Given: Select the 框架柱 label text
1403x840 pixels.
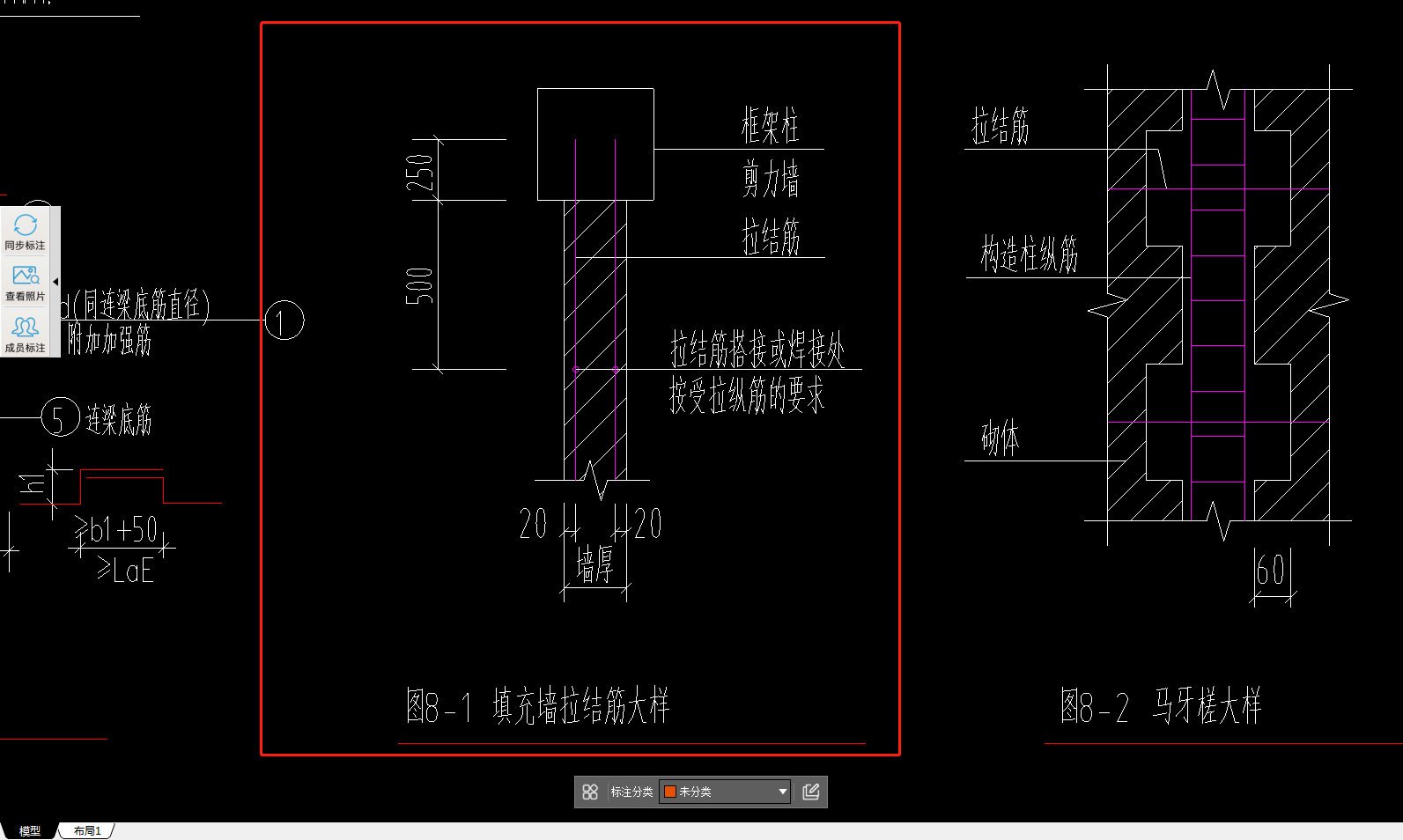Looking at the screenshot, I should click(x=771, y=126).
